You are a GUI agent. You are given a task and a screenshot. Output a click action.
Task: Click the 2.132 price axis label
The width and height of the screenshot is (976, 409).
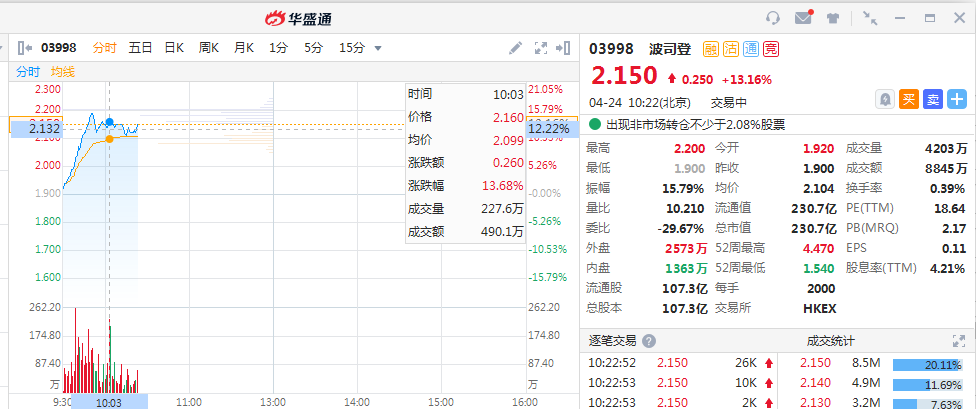point(36,129)
